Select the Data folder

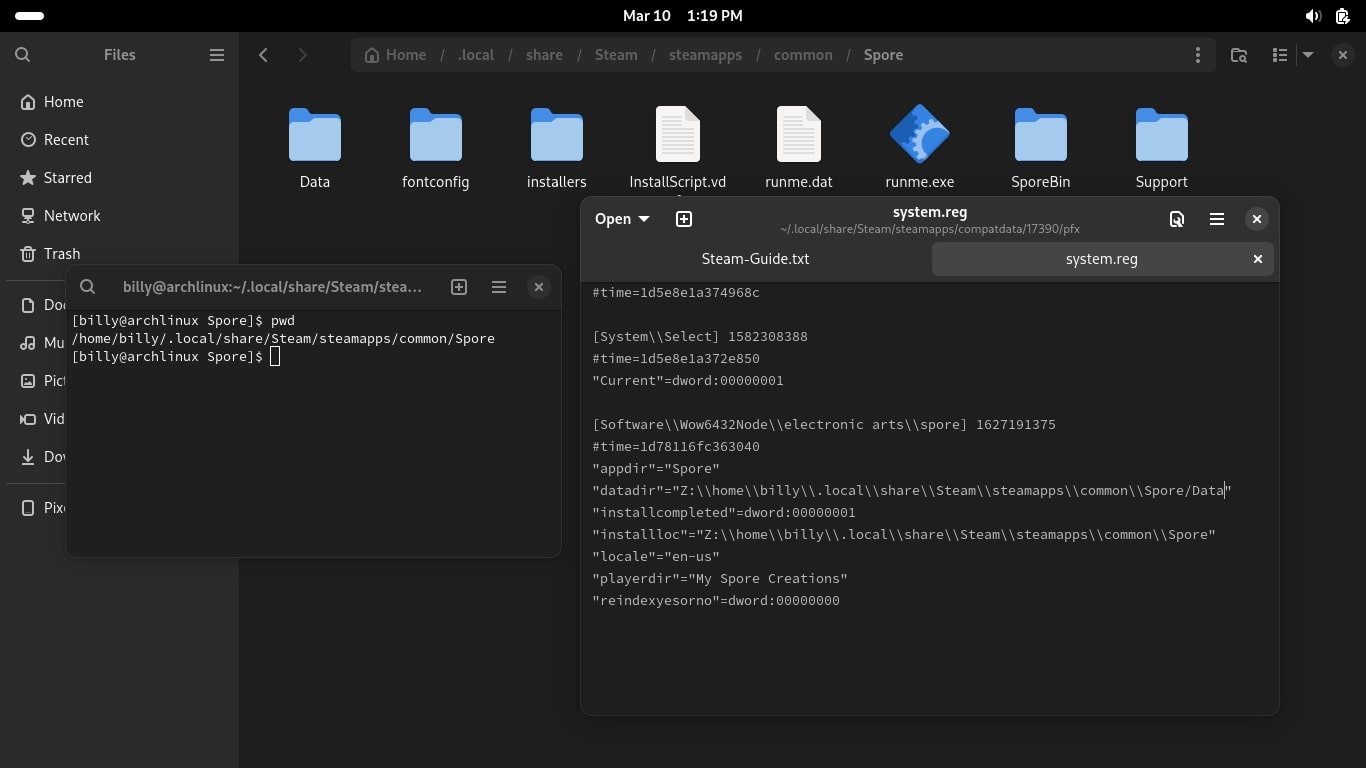pos(315,148)
